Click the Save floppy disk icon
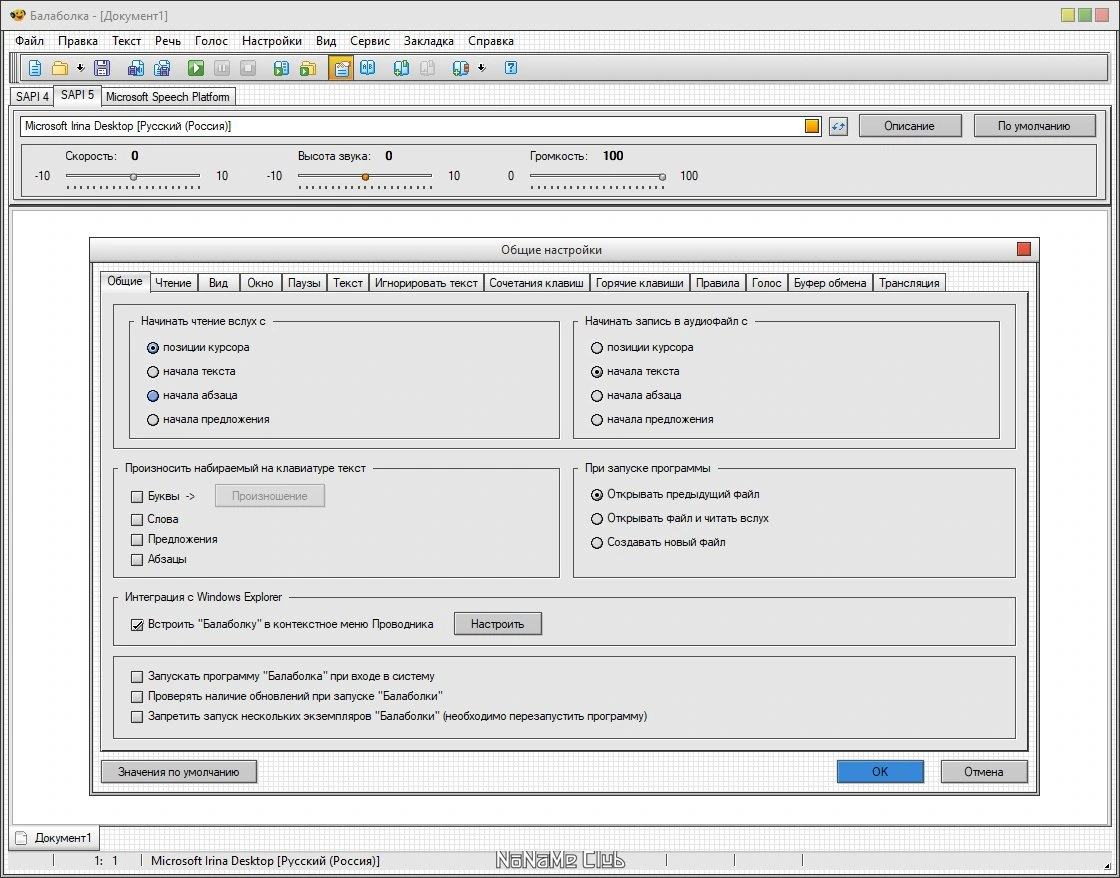Image resolution: width=1120 pixels, height=878 pixels. [x=102, y=68]
